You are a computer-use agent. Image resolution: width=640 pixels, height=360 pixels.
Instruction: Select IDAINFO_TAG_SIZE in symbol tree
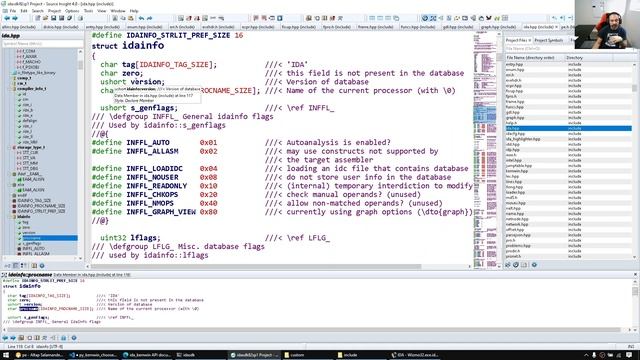[34, 201]
